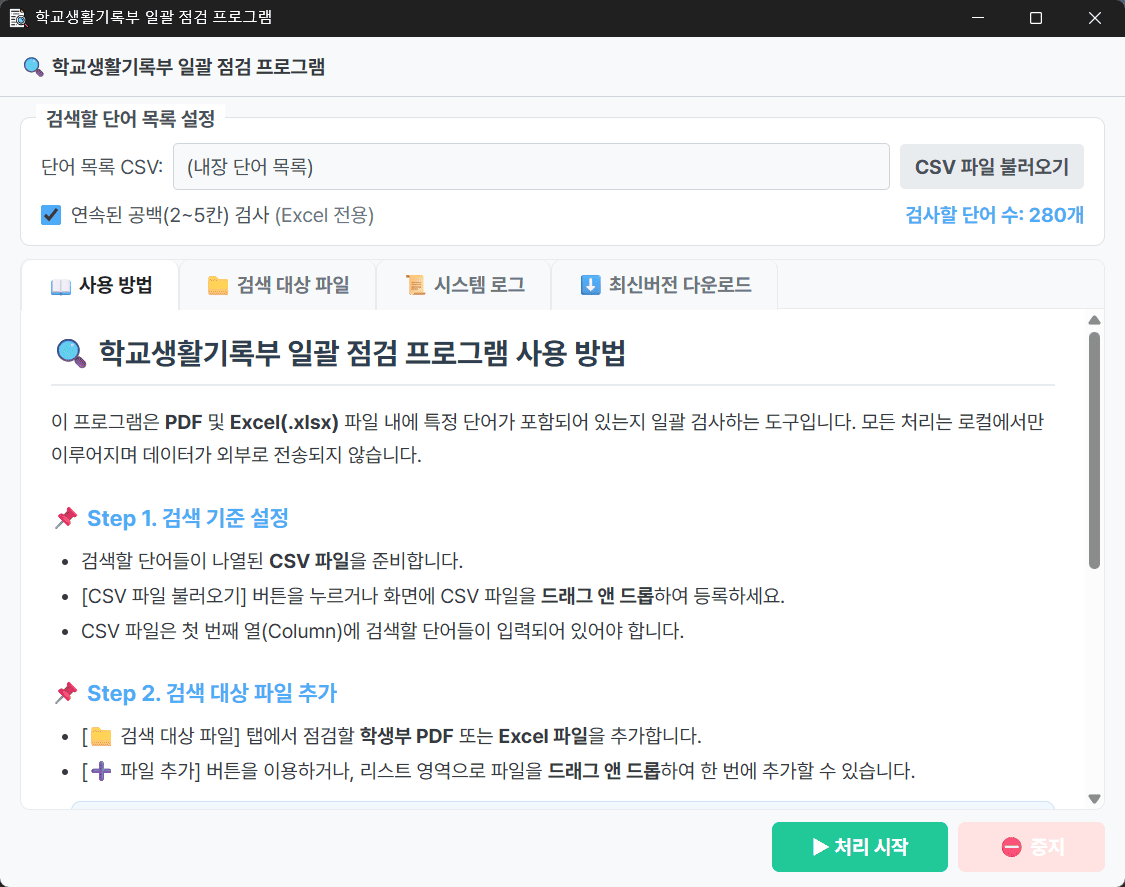This screenshot has height=887, width=1125.
Task: Click the large magnifier icon beside 사용 방법 heading
Action: pyautogui.click(x=71, y=353)
